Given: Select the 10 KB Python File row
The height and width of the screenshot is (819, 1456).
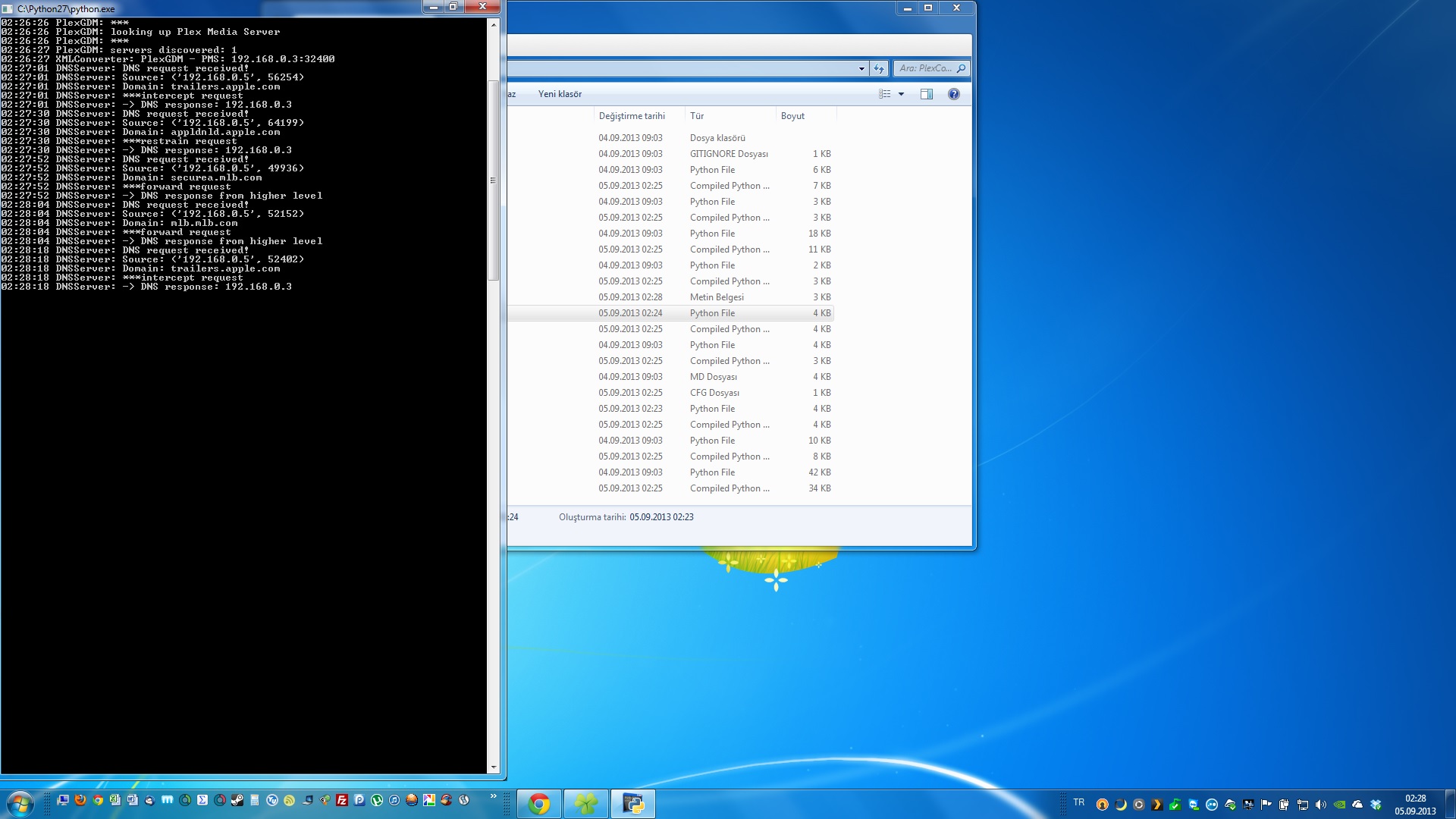Looking at the screenshot, I should click(x=671, y=441).
